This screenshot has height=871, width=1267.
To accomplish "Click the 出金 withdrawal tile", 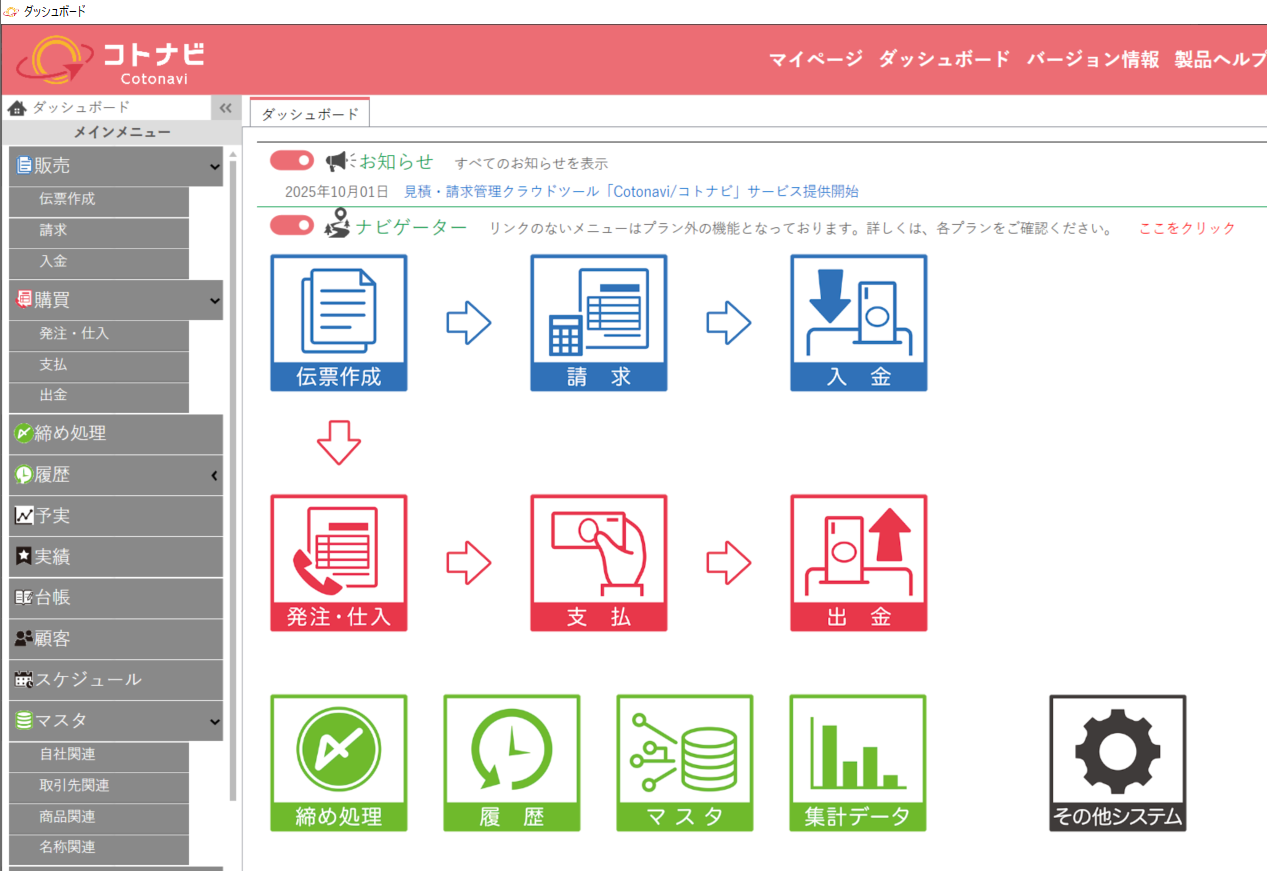I will pyautogui.click(x=858, y=562).
